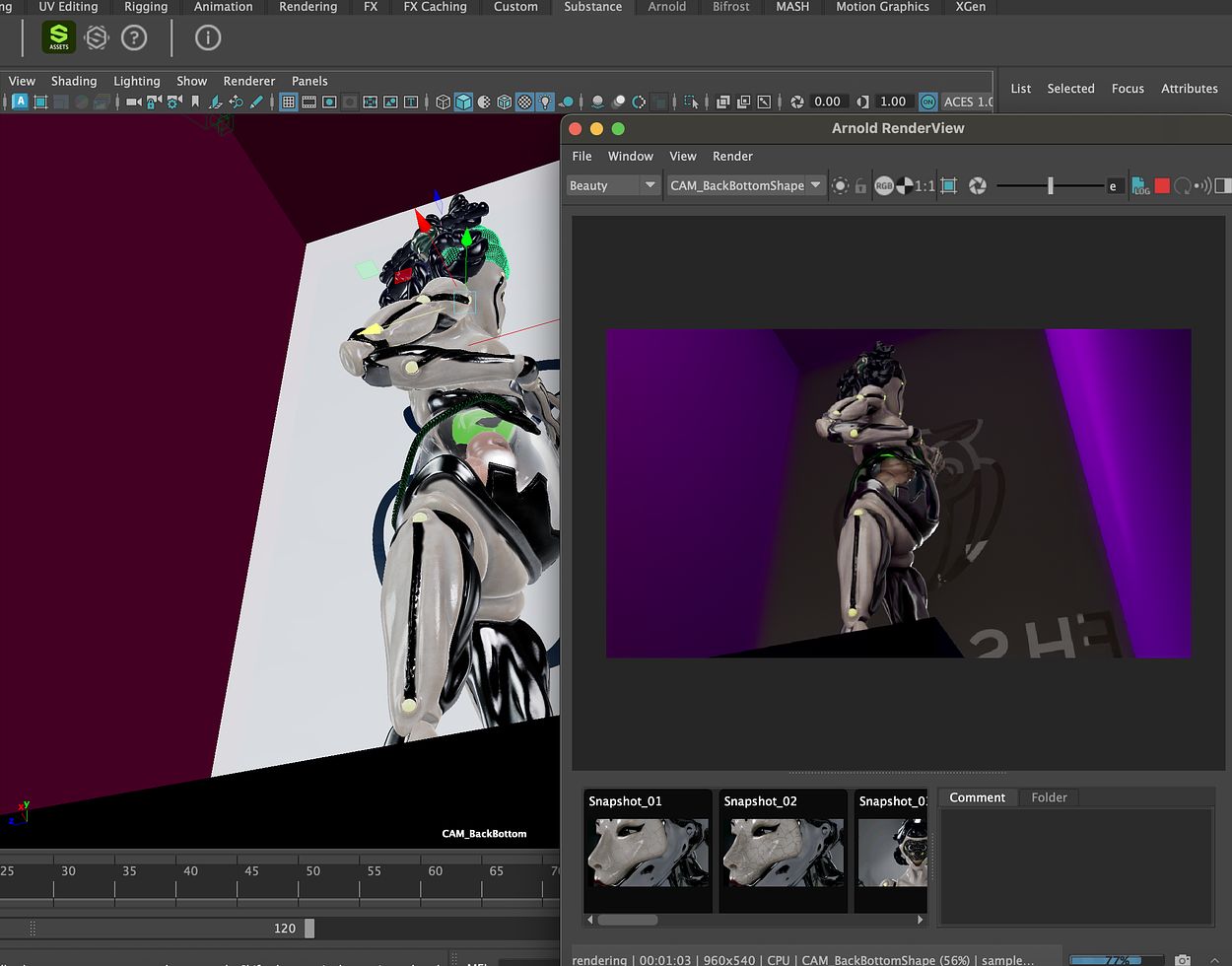
Task: Select the Snapshot_02 thumbnail
Action: [783, 850]
